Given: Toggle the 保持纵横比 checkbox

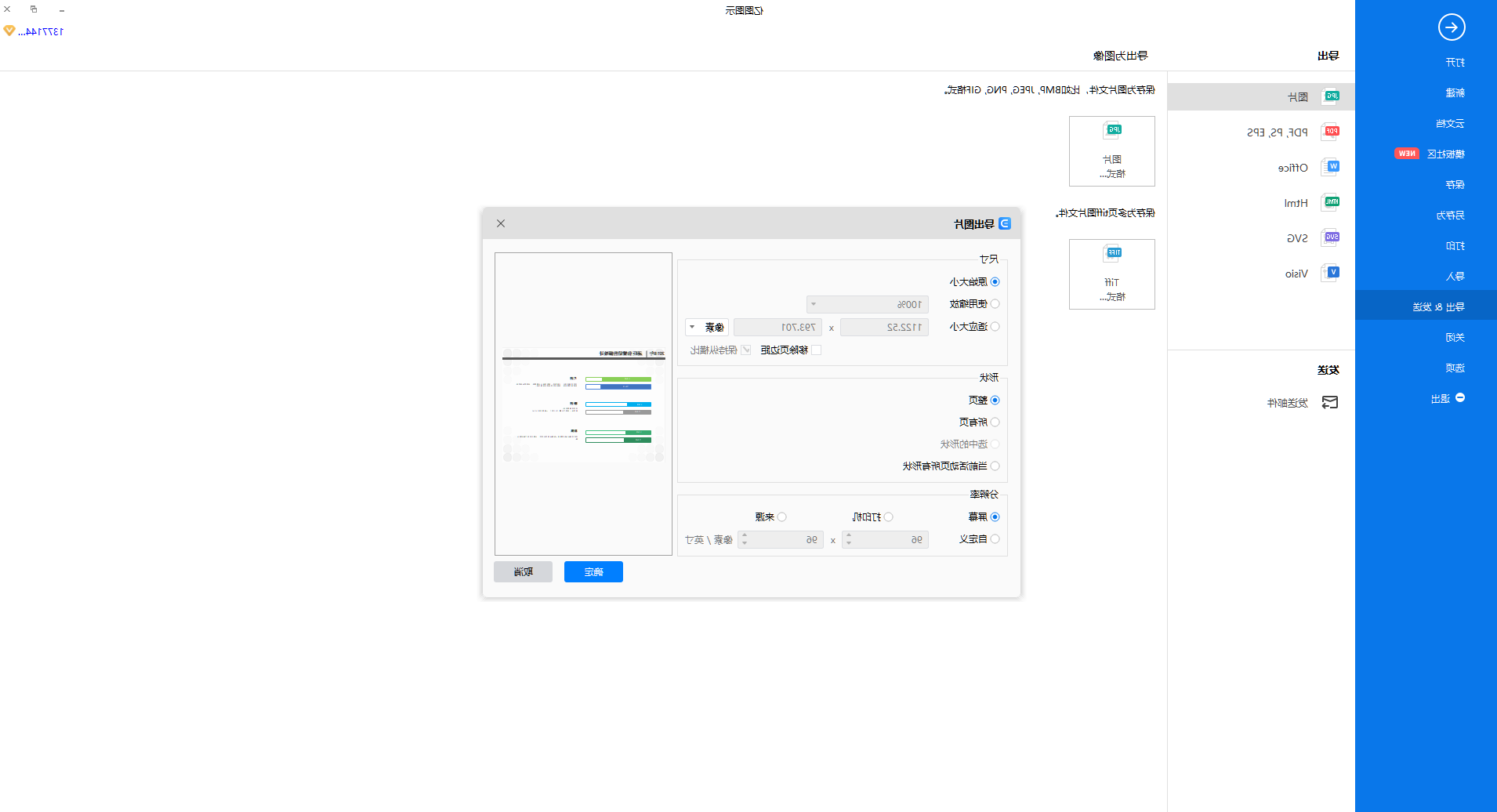Looking at the screenshot, I should click(x=746, y=350).
